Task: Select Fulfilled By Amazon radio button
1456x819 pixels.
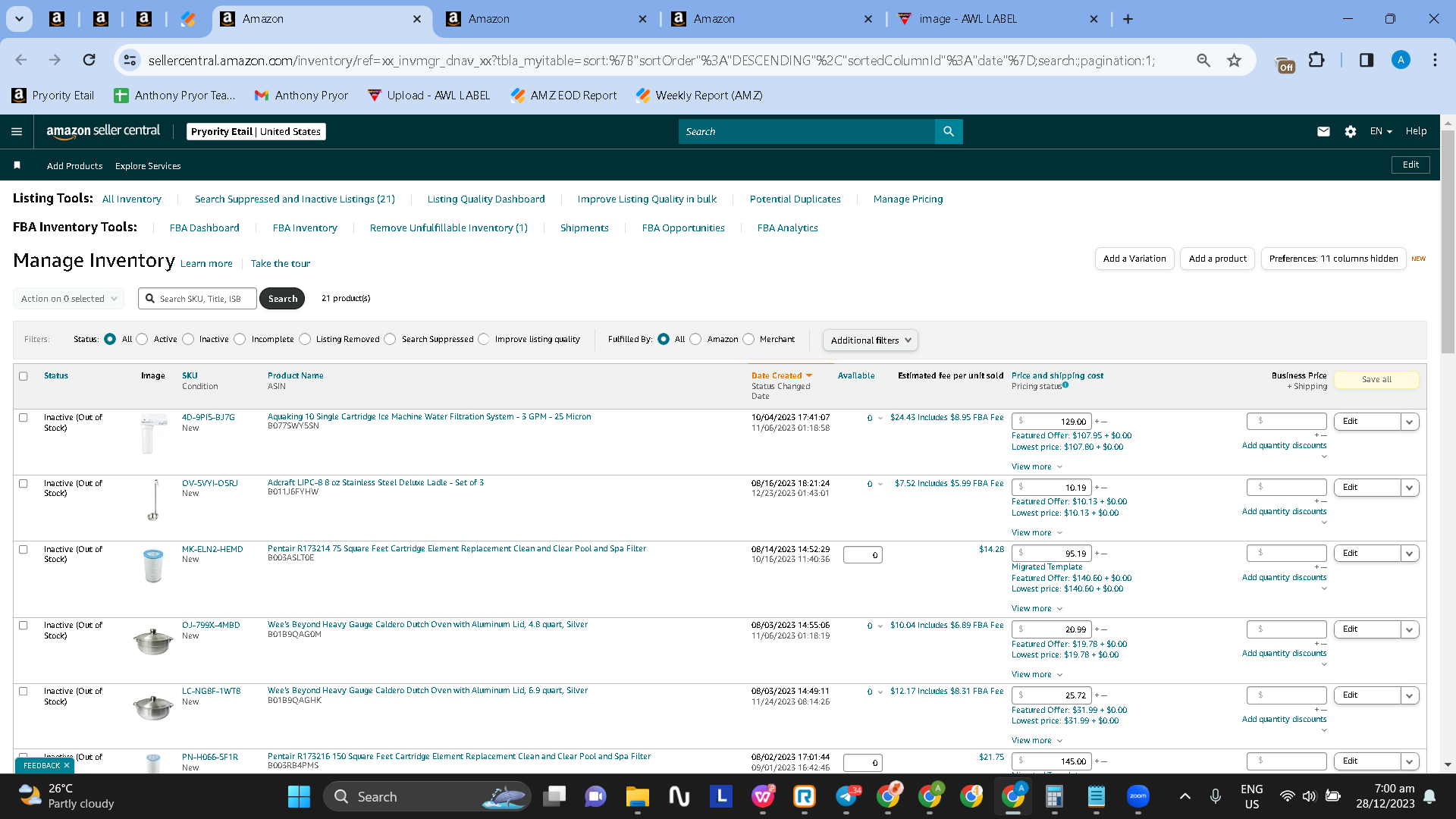Action: (695, 339)
